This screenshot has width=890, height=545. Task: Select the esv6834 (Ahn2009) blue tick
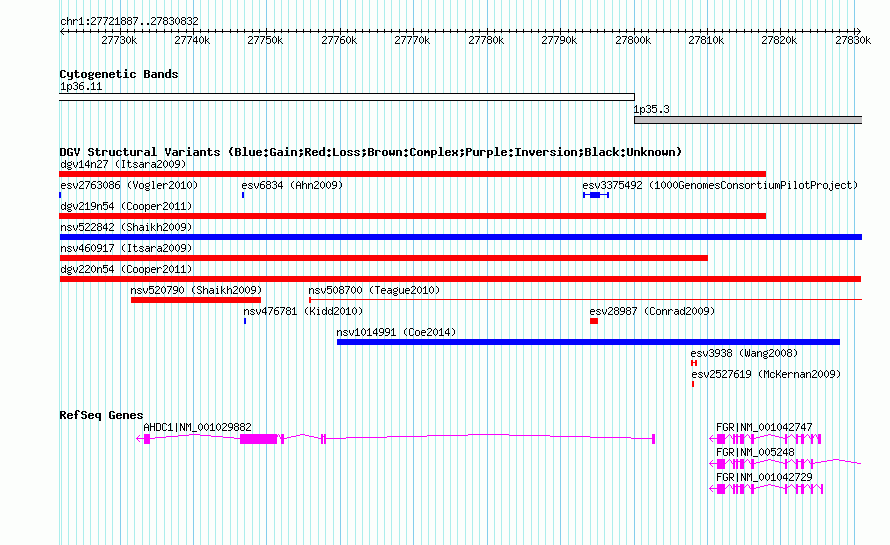[x=243, y=195]
